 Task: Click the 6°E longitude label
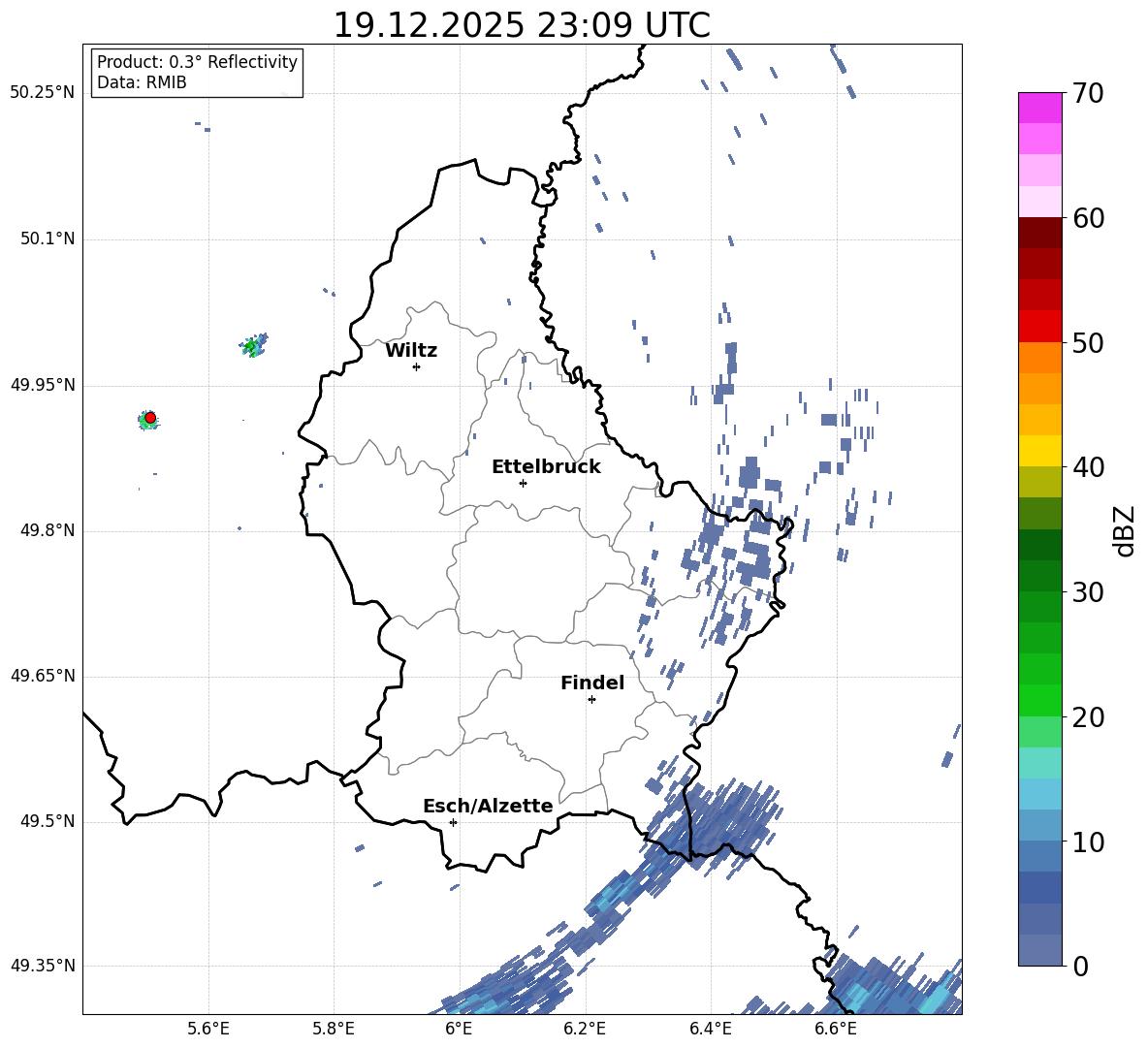click(x=459, y=1029)
